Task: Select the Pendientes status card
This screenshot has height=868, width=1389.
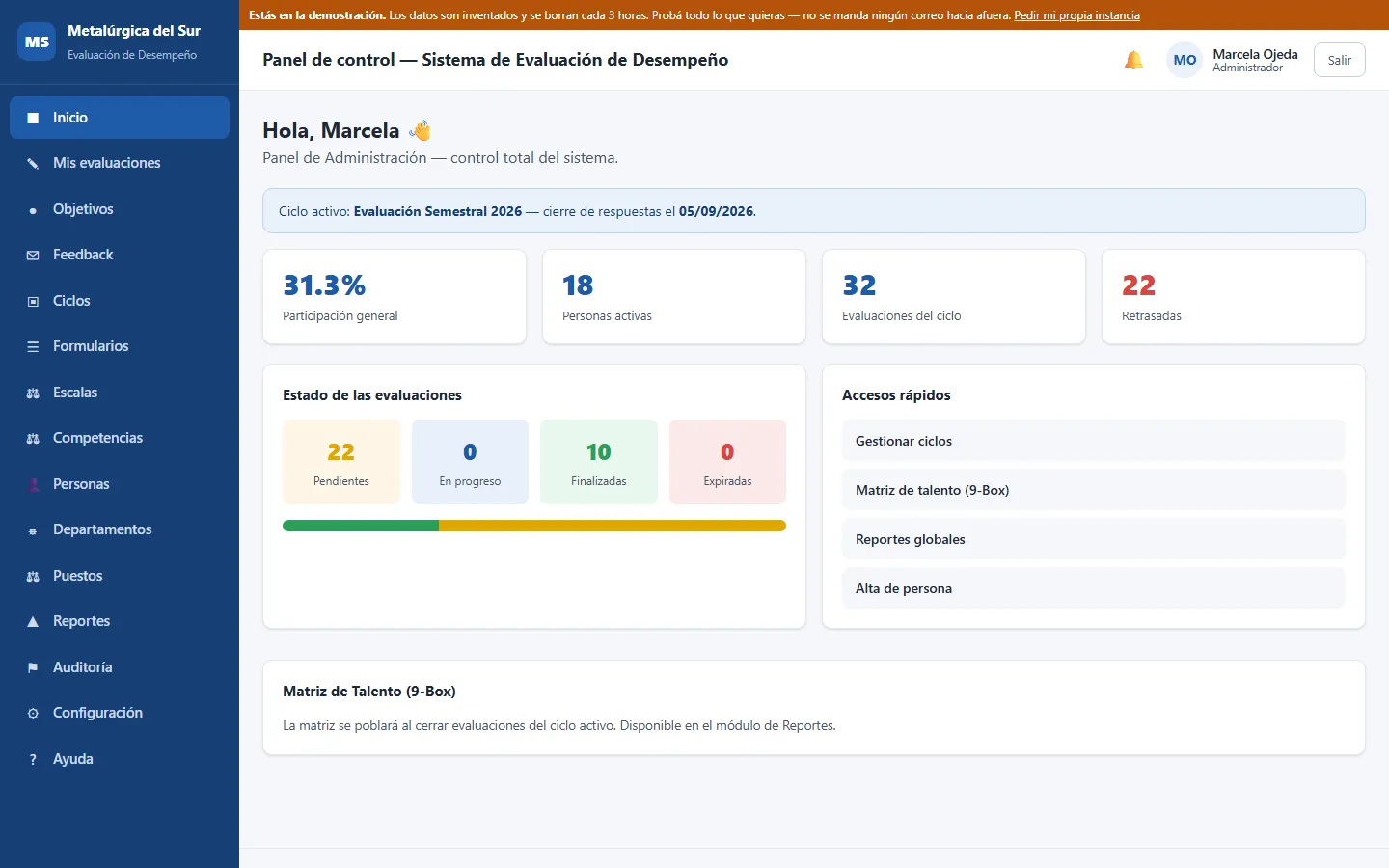Action: point(341,462)
